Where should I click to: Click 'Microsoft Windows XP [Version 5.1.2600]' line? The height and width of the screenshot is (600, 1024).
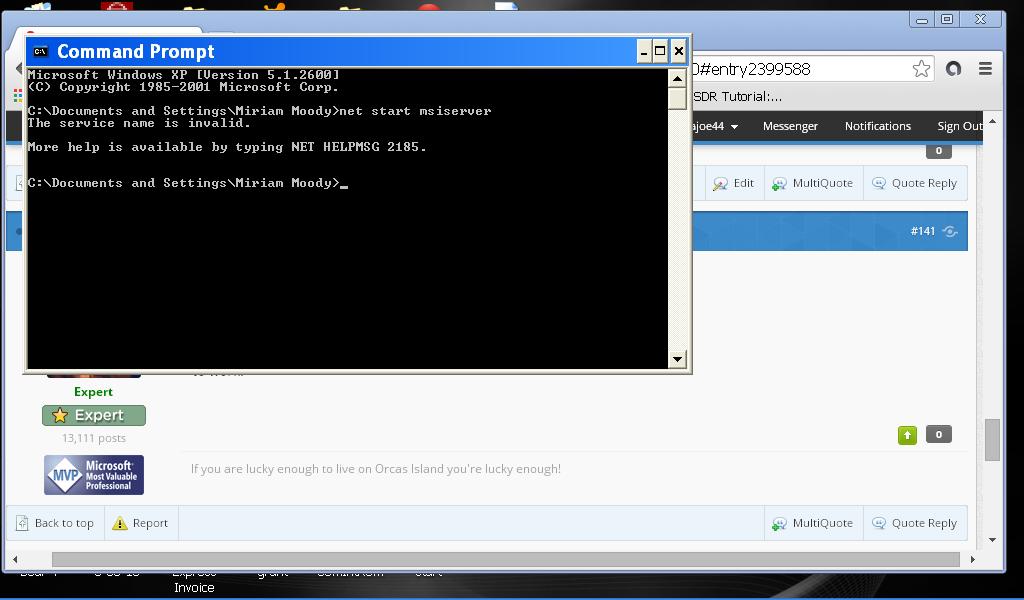click(184, 74)
